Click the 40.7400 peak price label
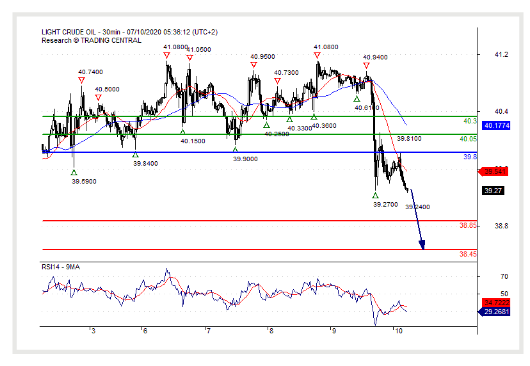530x366 pixels. (91, 72)
